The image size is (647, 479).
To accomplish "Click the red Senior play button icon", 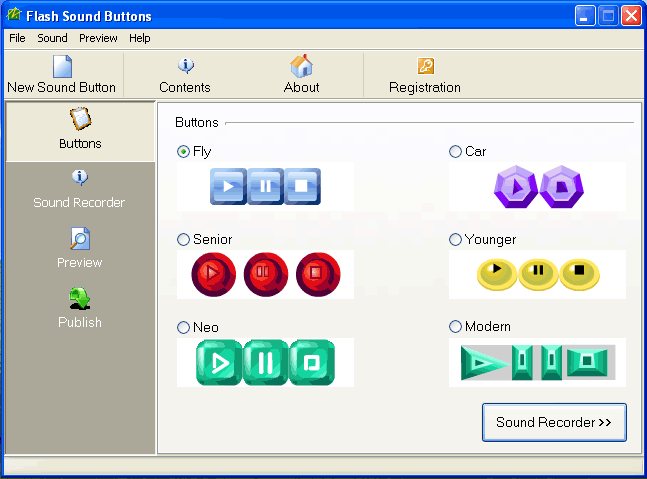I will [x=213, y=274].
